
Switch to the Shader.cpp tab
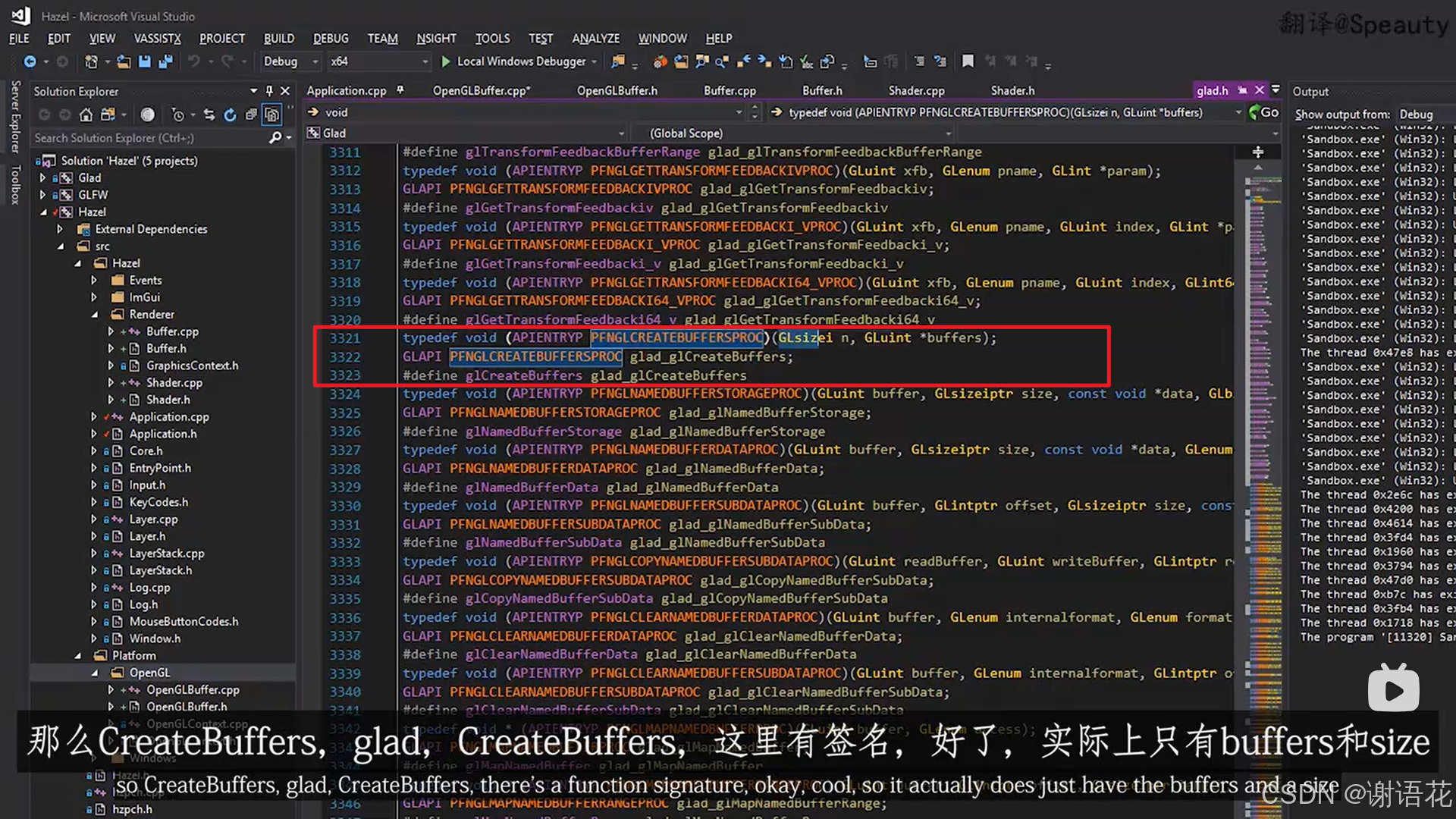tap(916, 90)
